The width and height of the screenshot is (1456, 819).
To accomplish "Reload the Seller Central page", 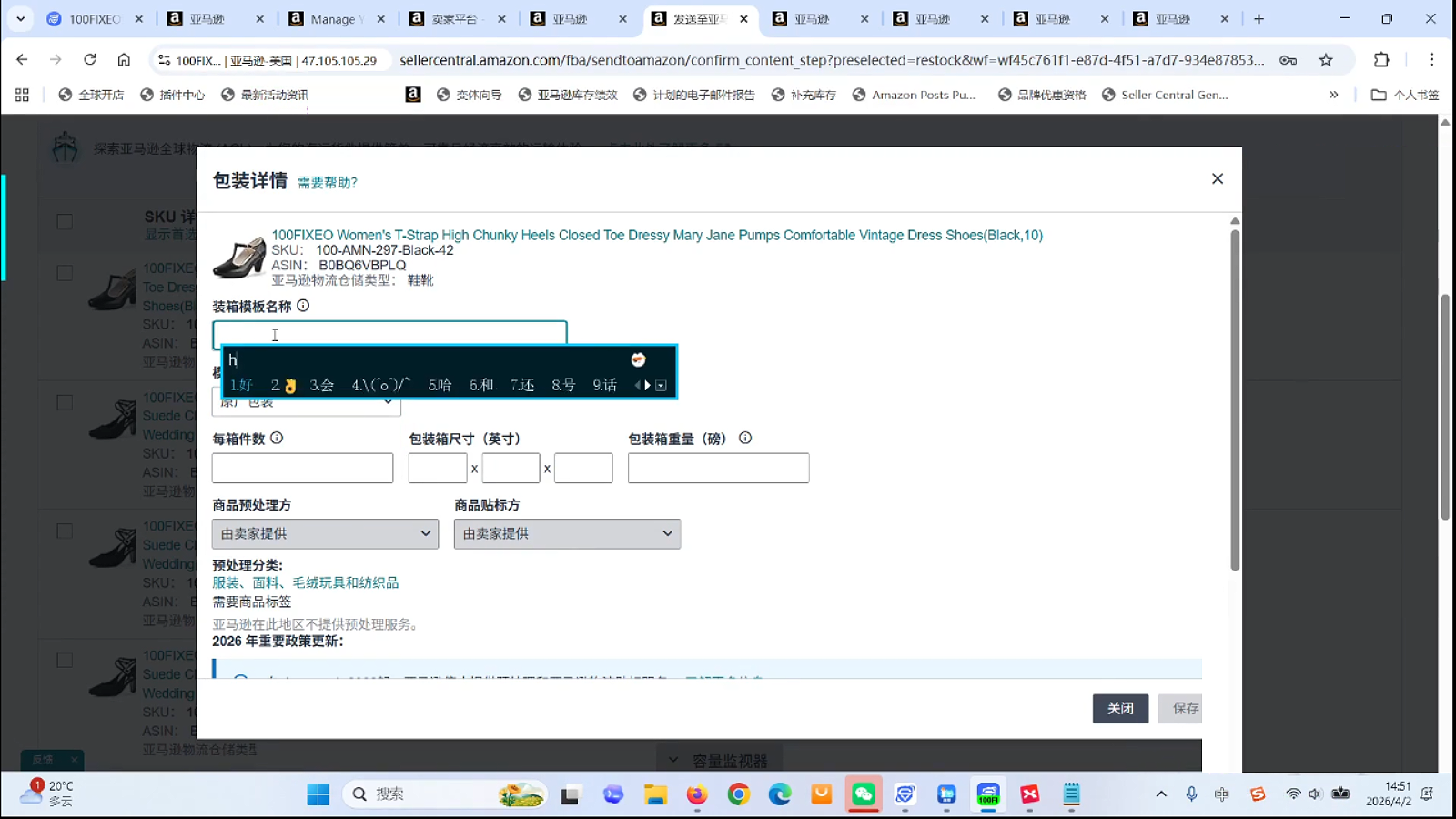I will click(89, 60).
